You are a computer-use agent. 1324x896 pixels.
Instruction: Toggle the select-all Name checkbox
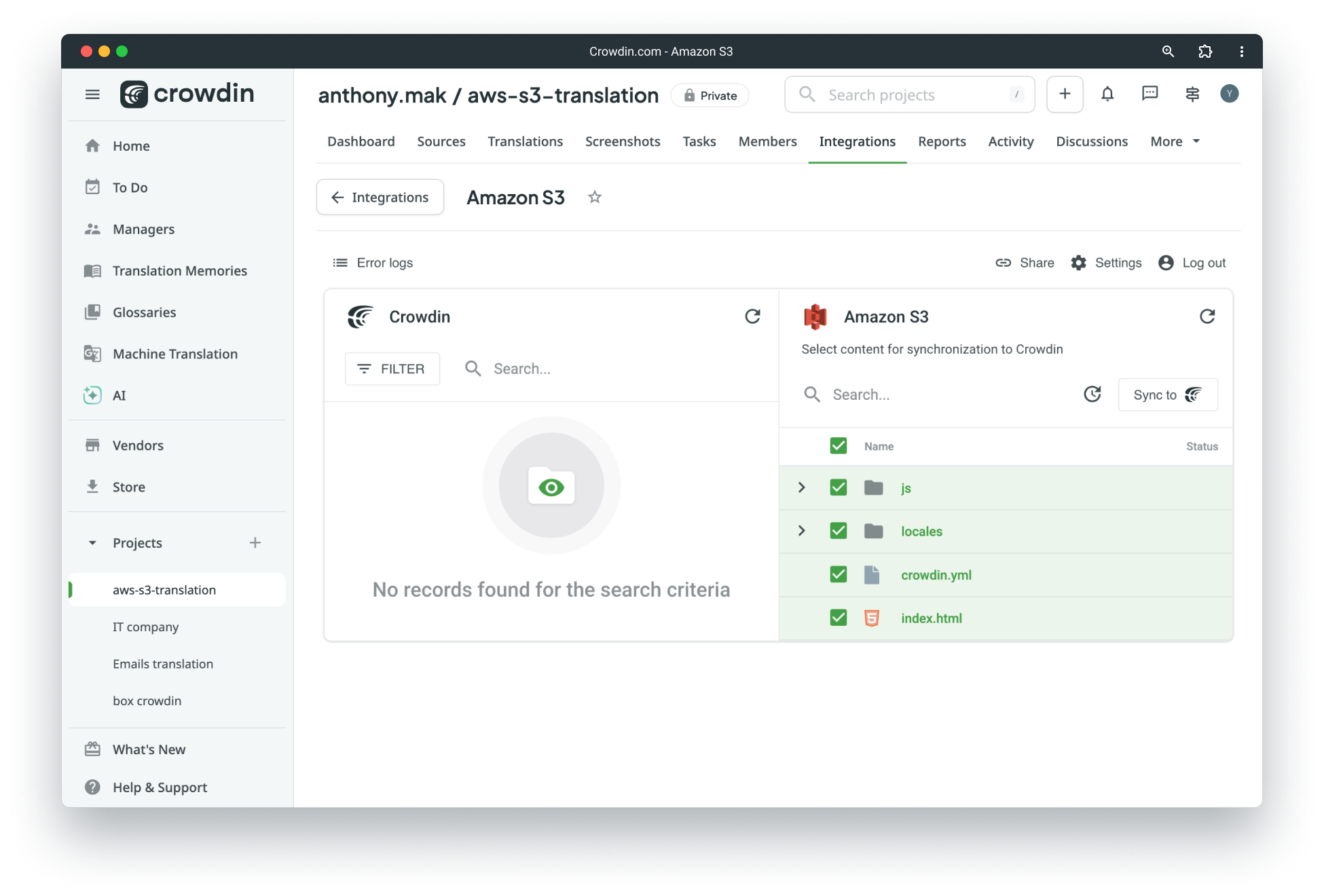coord(839,446)
